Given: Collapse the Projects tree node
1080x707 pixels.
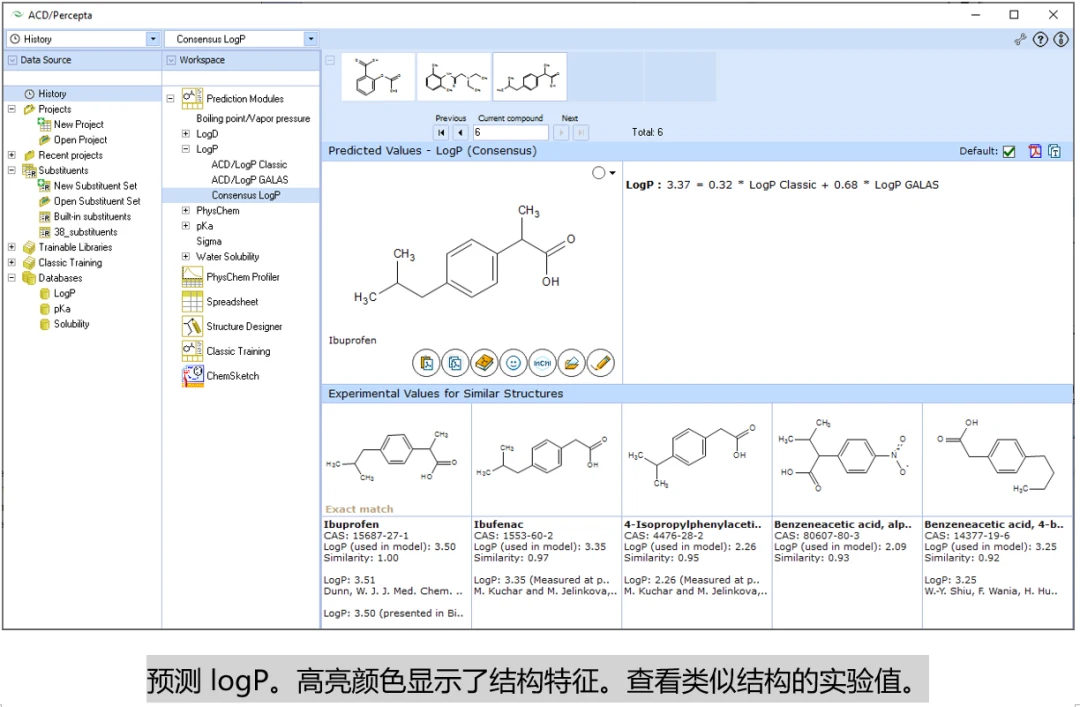Looking at the screenshot, I should 12,109.
